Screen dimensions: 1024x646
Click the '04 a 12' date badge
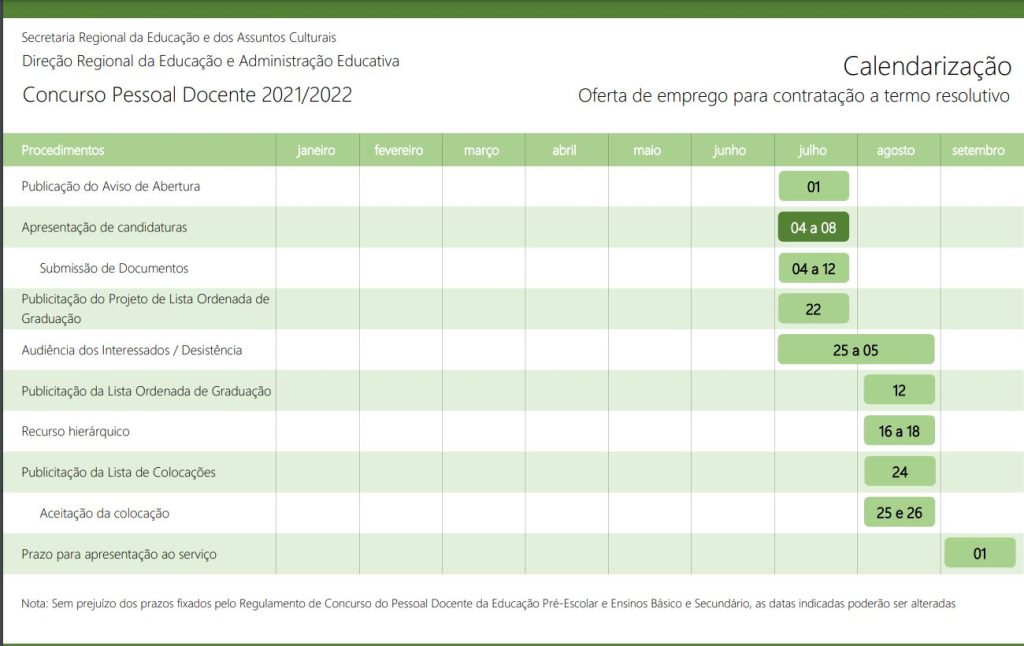[x=814, y=268]
